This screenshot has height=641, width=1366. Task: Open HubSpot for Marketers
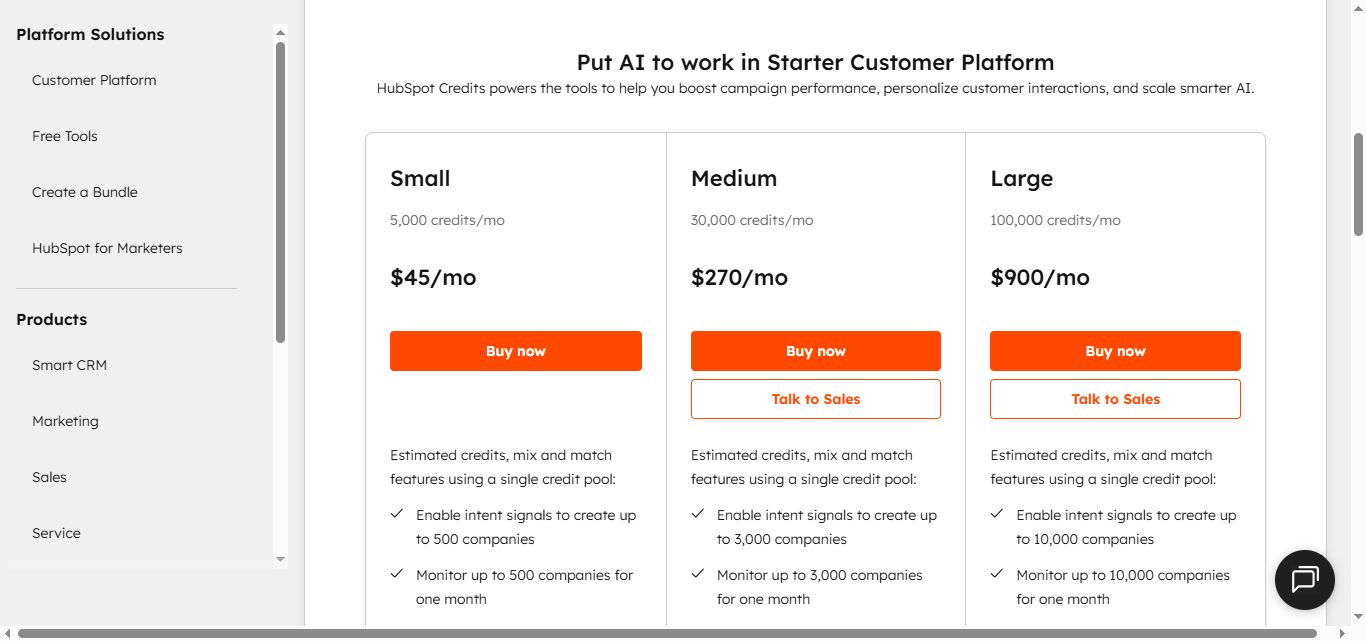pos(107,248)
